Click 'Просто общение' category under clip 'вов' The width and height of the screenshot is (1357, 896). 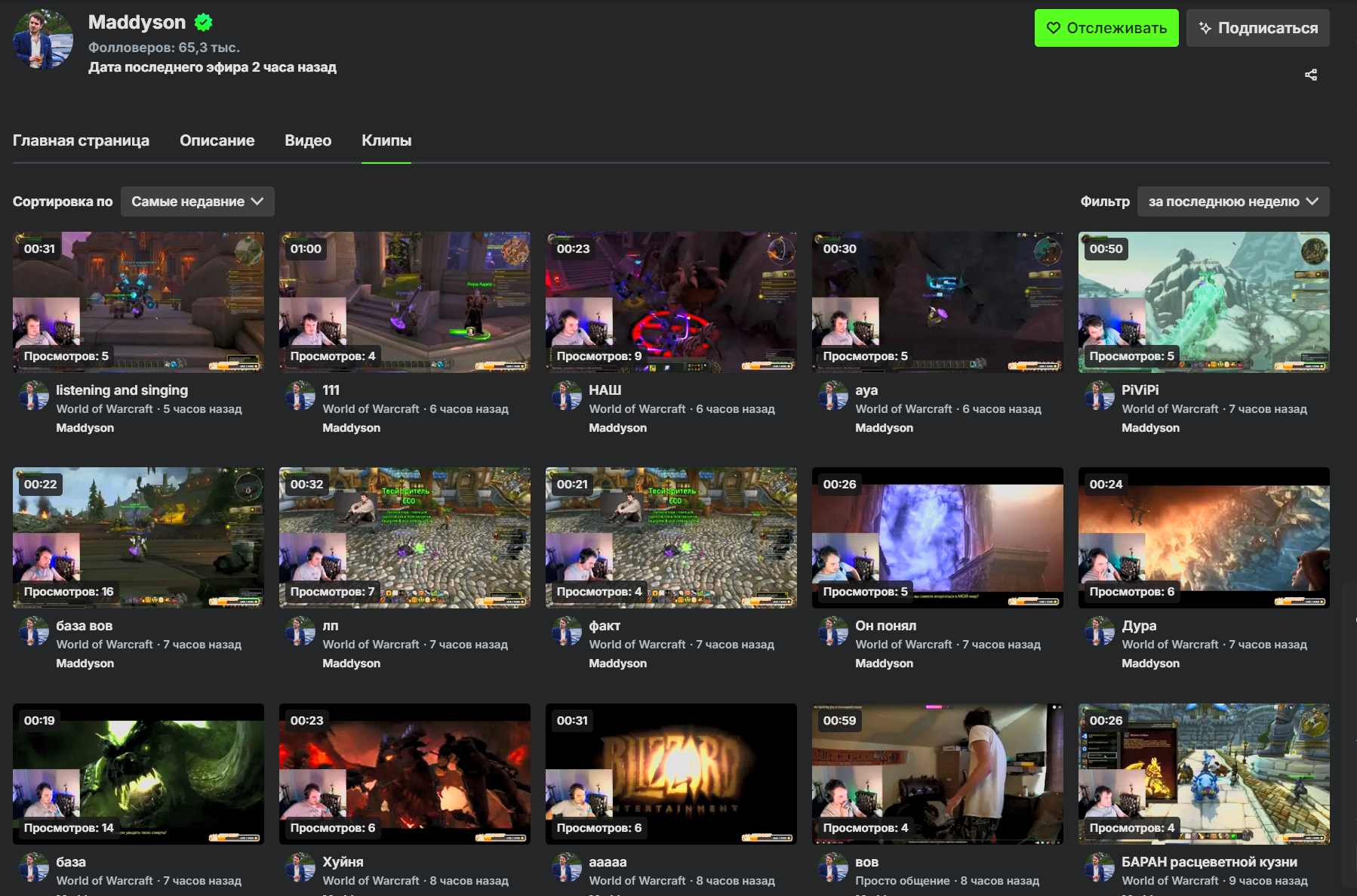(902, 881)
